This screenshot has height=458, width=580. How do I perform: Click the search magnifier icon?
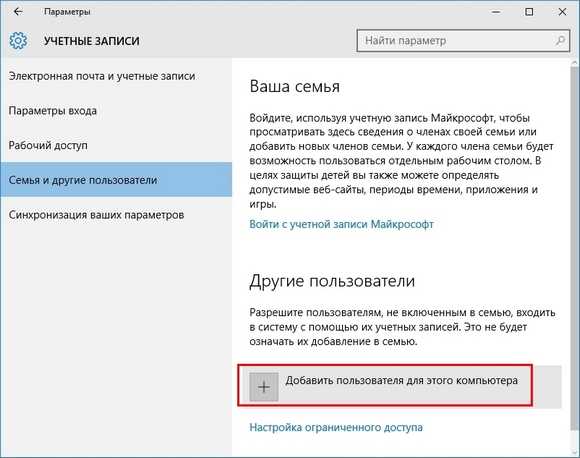pyautogui.click(x=560, y=40)
